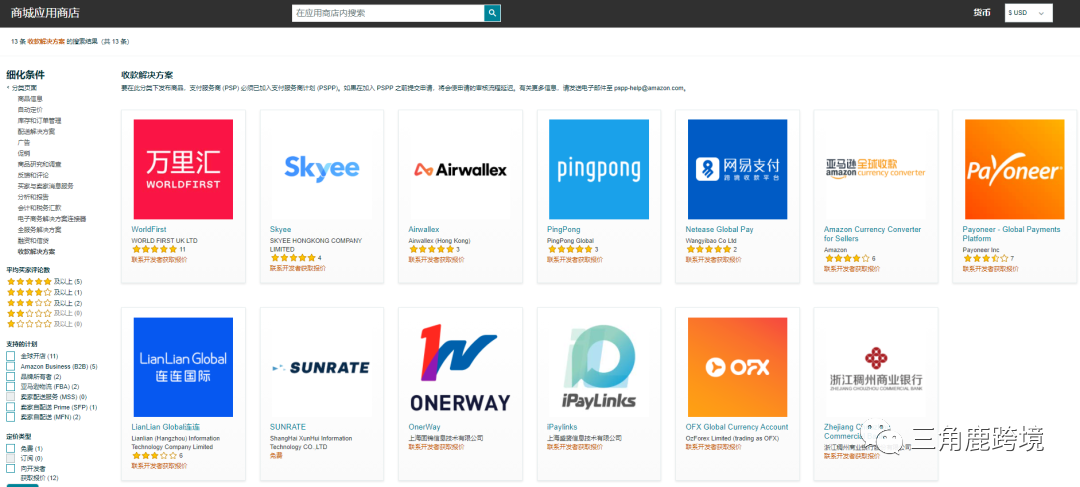This screenshot has width=1080, height=487.
Task: Open the OneWay app title link
Action: tap(424, 427)
